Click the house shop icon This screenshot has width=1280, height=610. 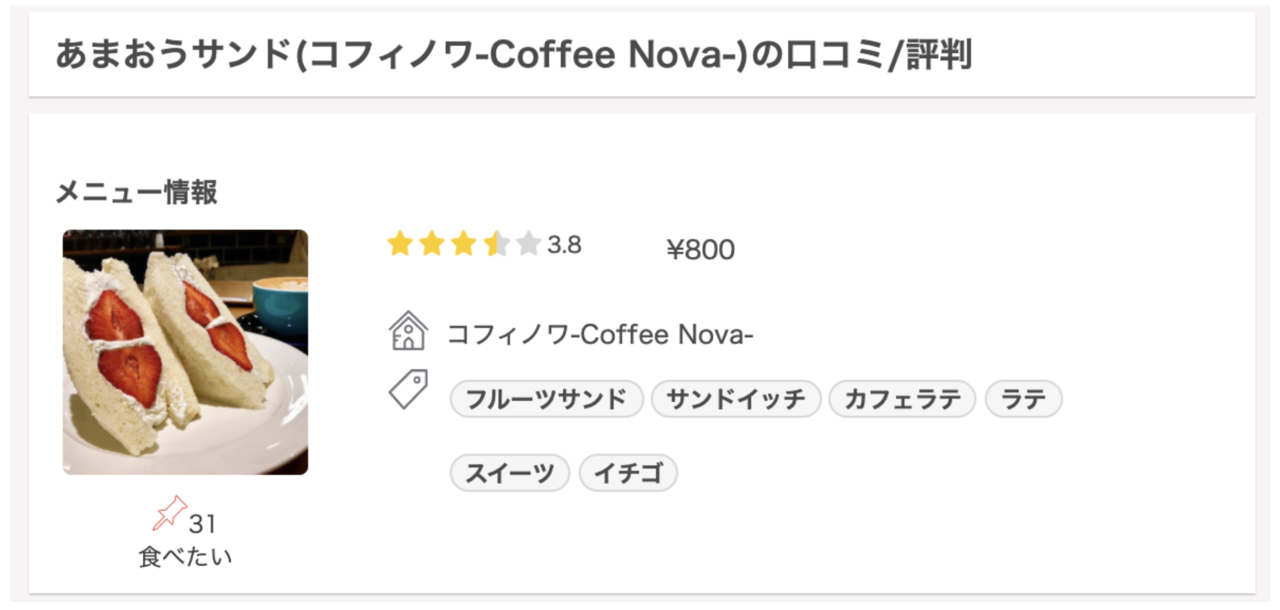(x=408, y=331)
